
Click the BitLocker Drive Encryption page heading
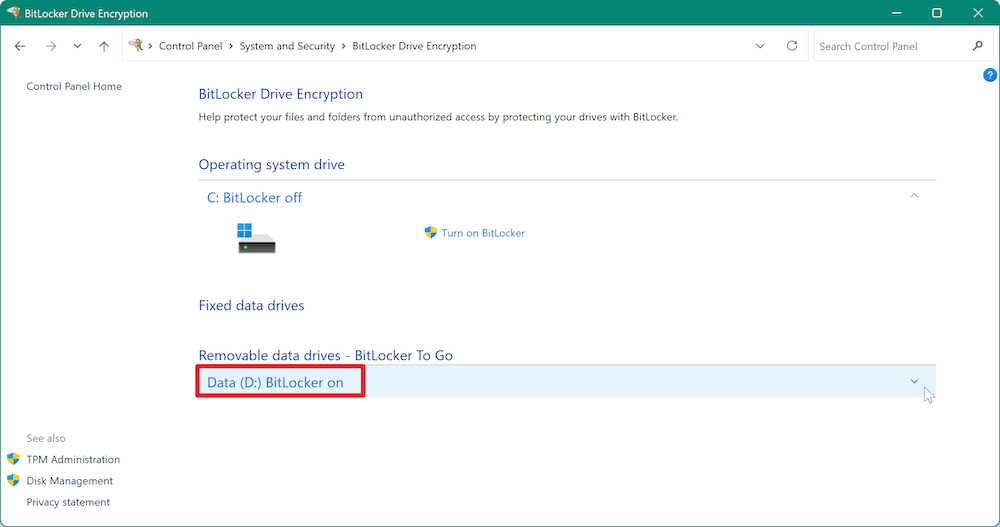pos(281,94)
